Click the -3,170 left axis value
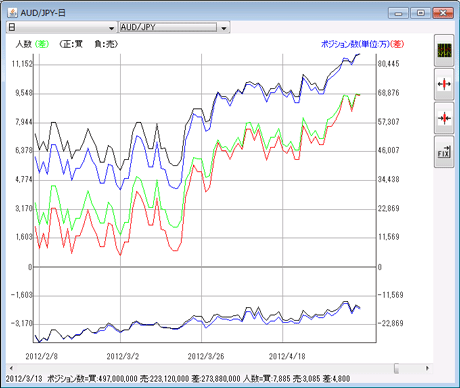 point(22,324)
